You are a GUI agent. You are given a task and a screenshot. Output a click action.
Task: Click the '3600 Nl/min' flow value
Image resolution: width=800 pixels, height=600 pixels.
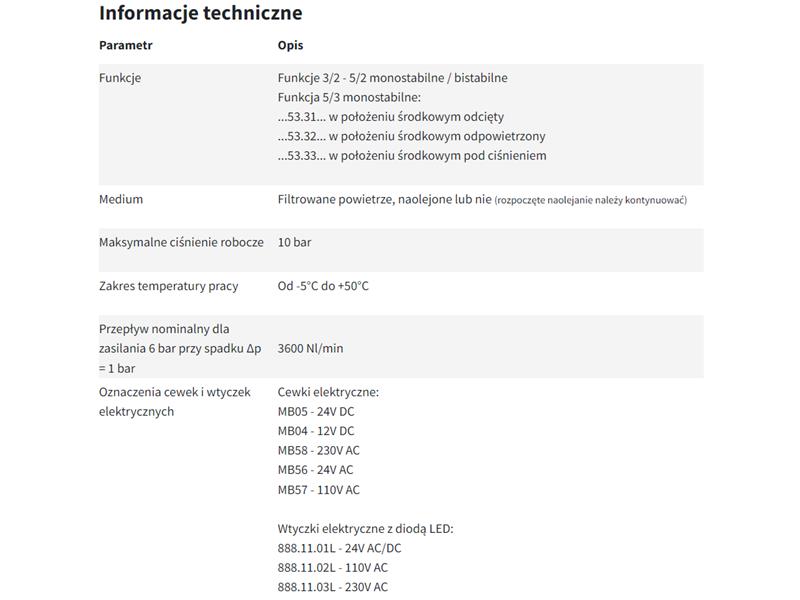[310, 348]
